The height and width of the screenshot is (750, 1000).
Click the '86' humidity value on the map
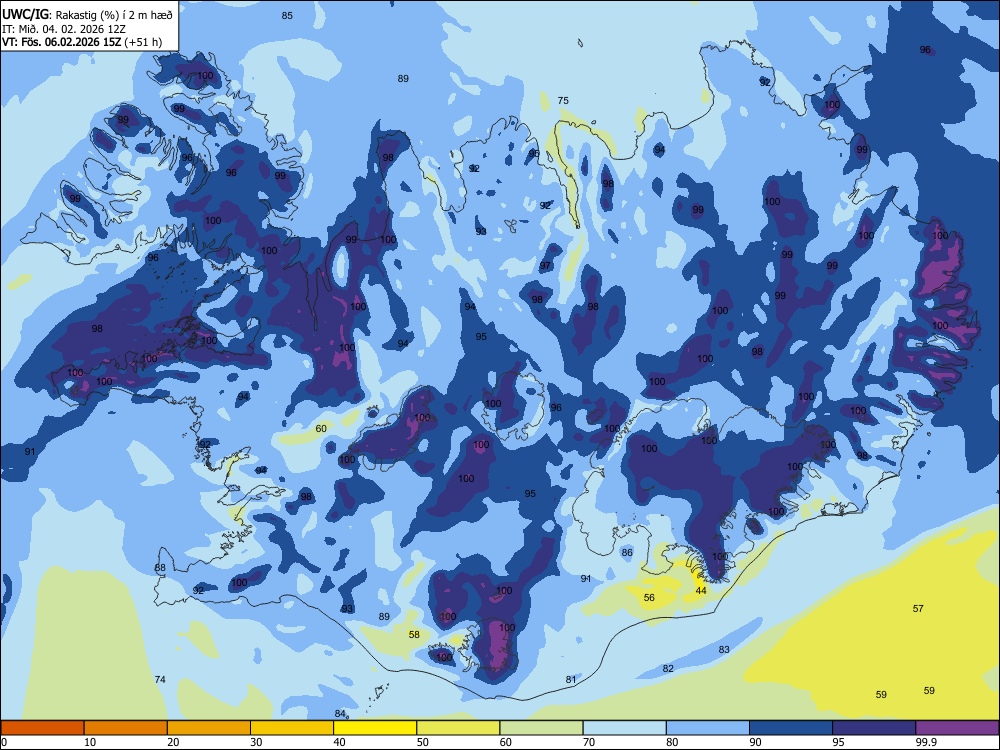(x=627, y=552)
